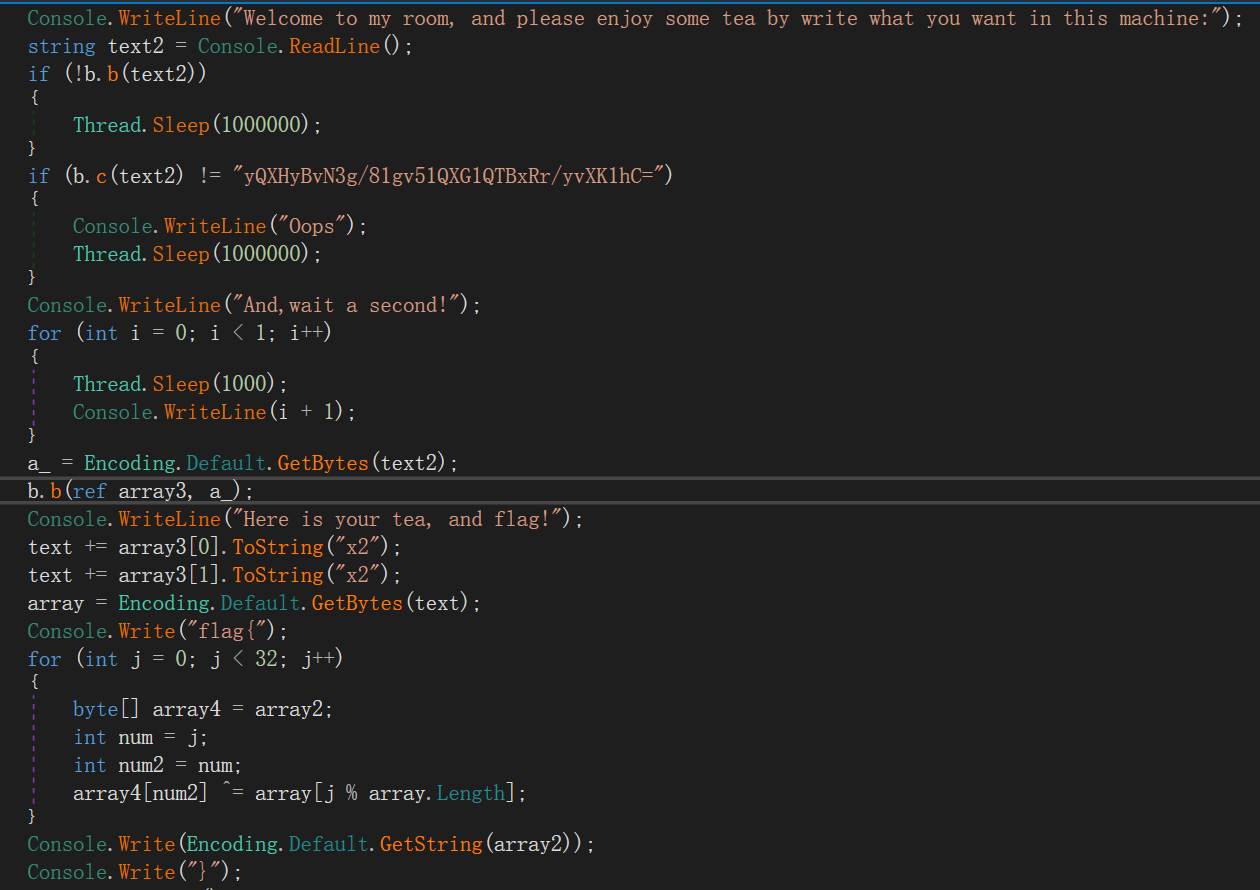
Task: Click the ref keyword before array3
Action: pos(90,491)
